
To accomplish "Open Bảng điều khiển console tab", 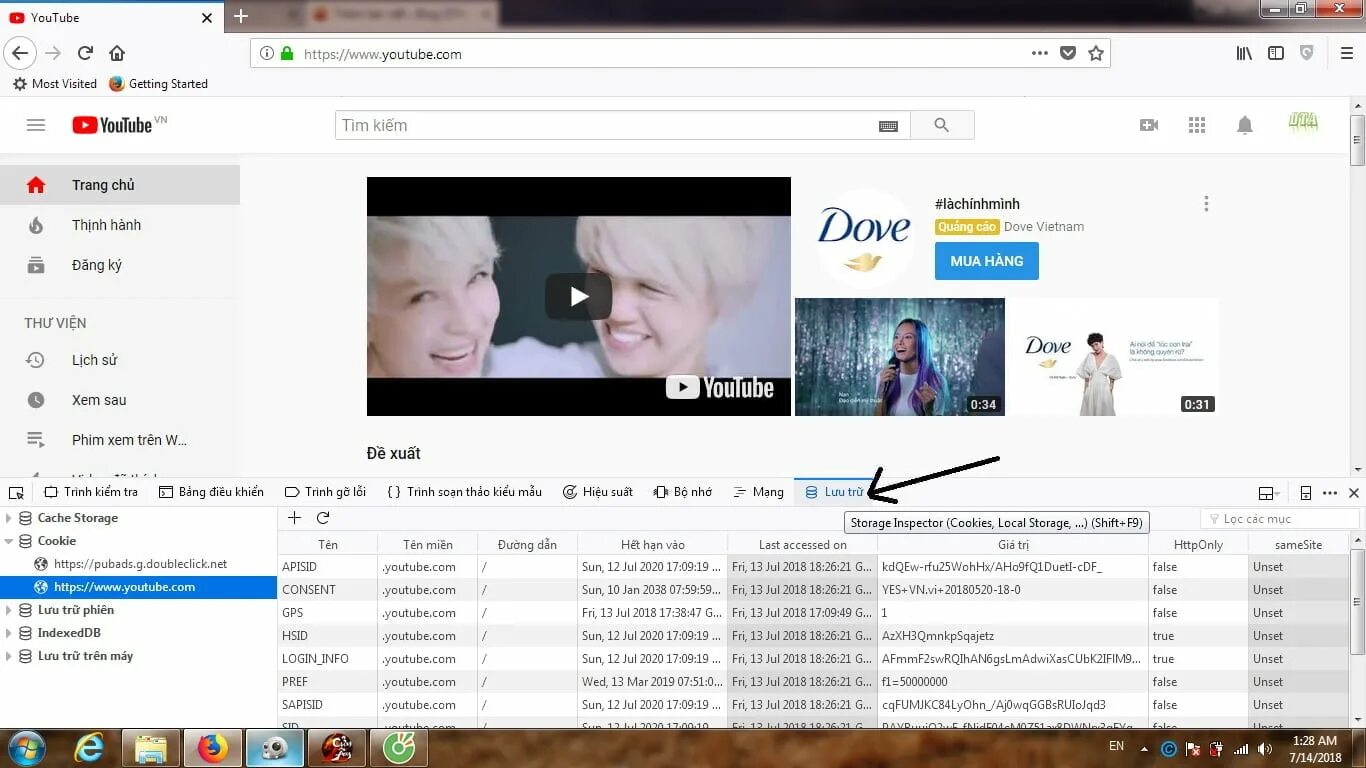I will tap(211, 492).
